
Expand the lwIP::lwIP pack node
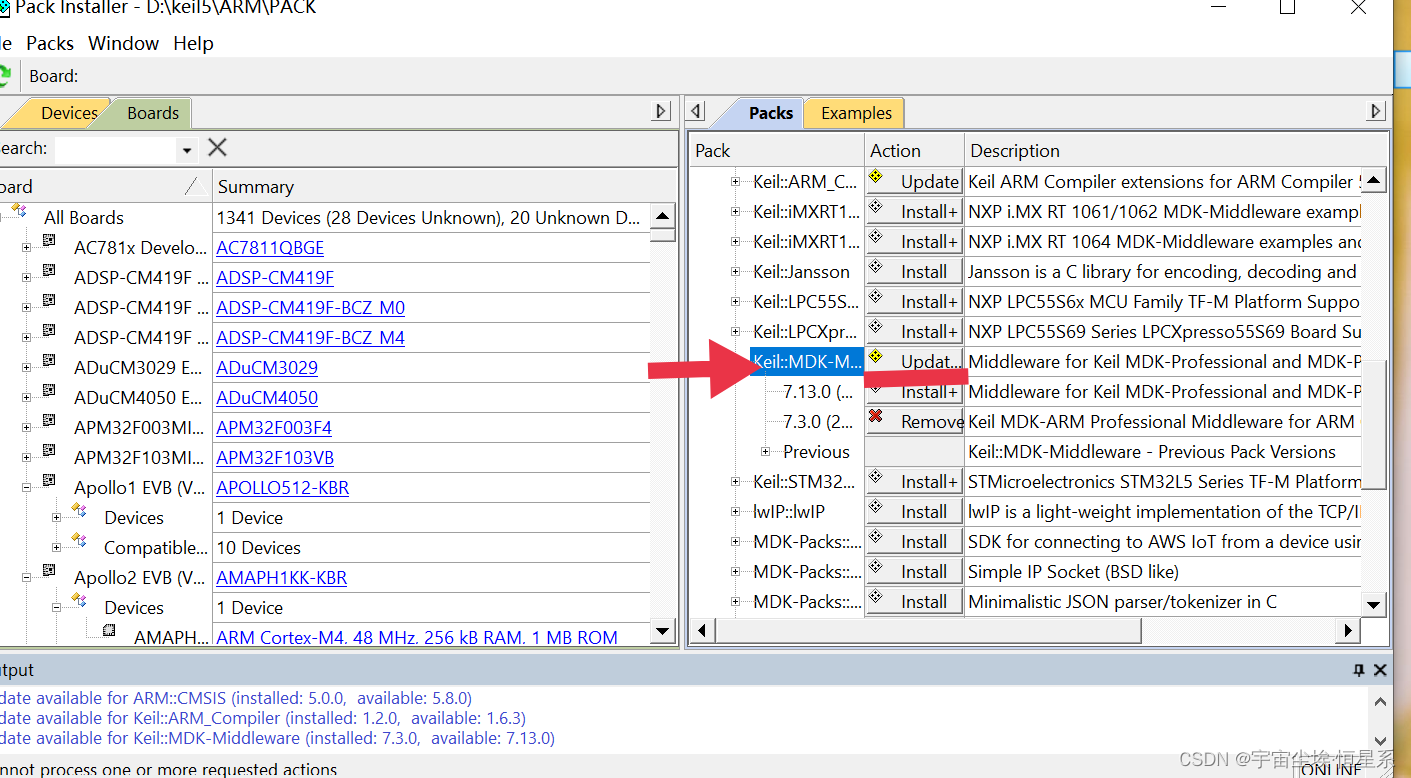click(x=735, y=512)
